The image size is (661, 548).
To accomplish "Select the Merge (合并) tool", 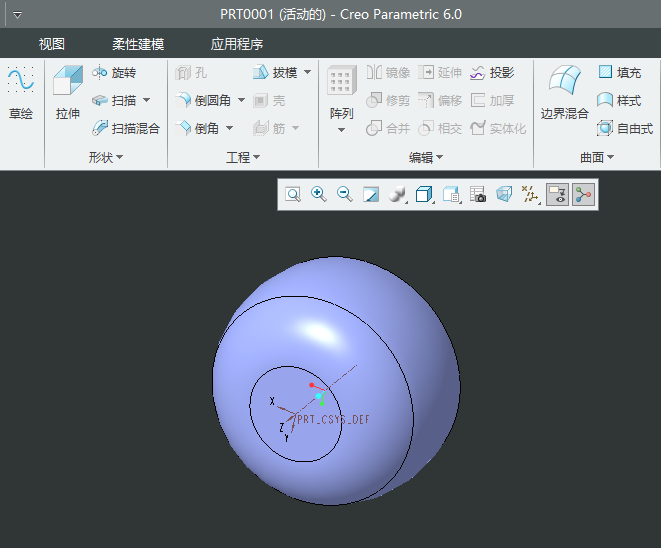I will point(388,128).
